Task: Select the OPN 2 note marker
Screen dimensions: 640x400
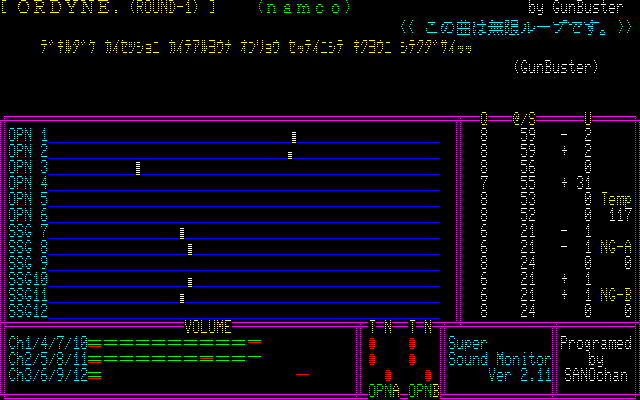Action: 290,155
